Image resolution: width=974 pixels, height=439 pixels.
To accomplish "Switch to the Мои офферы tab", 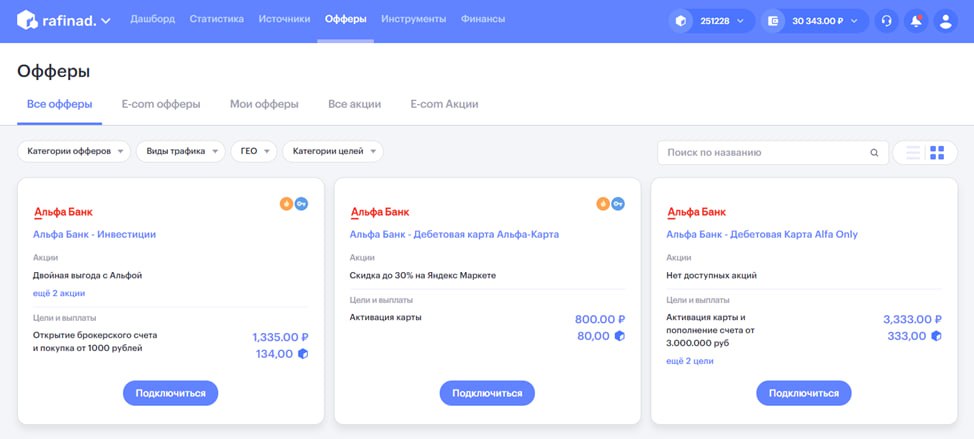I will pos(264,104).
